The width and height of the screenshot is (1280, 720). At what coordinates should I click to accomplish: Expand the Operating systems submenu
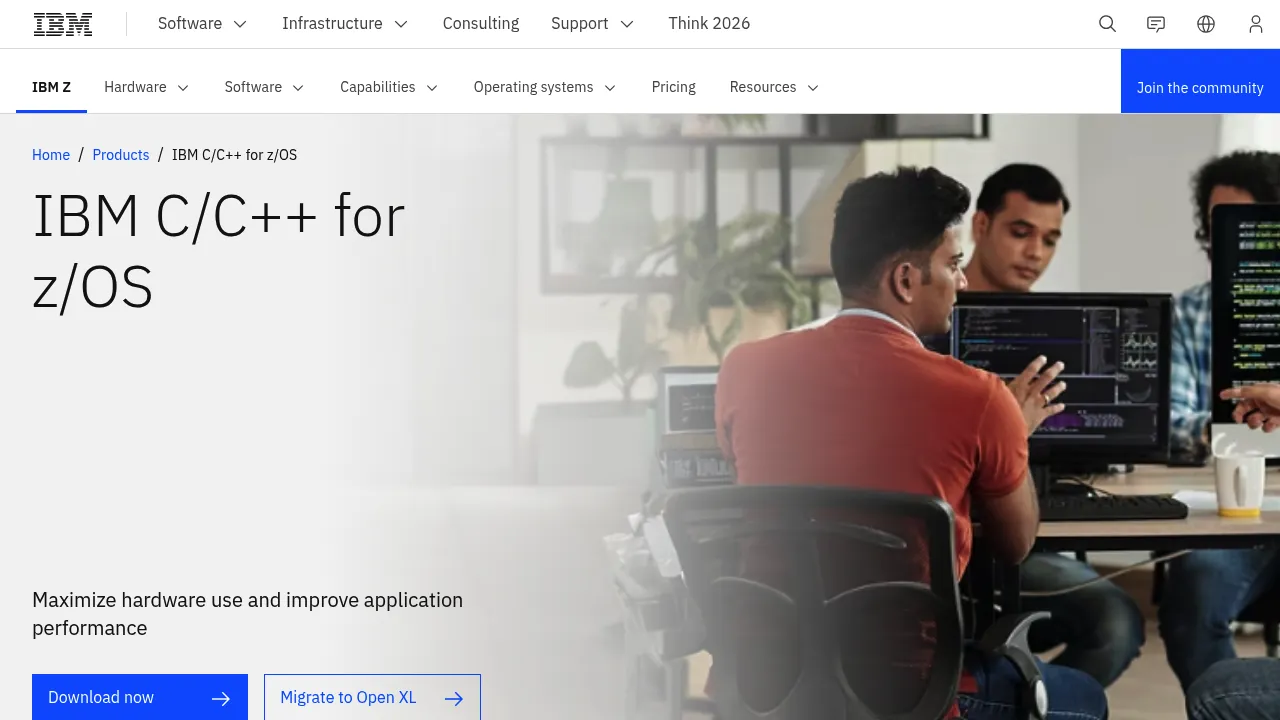coord(545,87)
